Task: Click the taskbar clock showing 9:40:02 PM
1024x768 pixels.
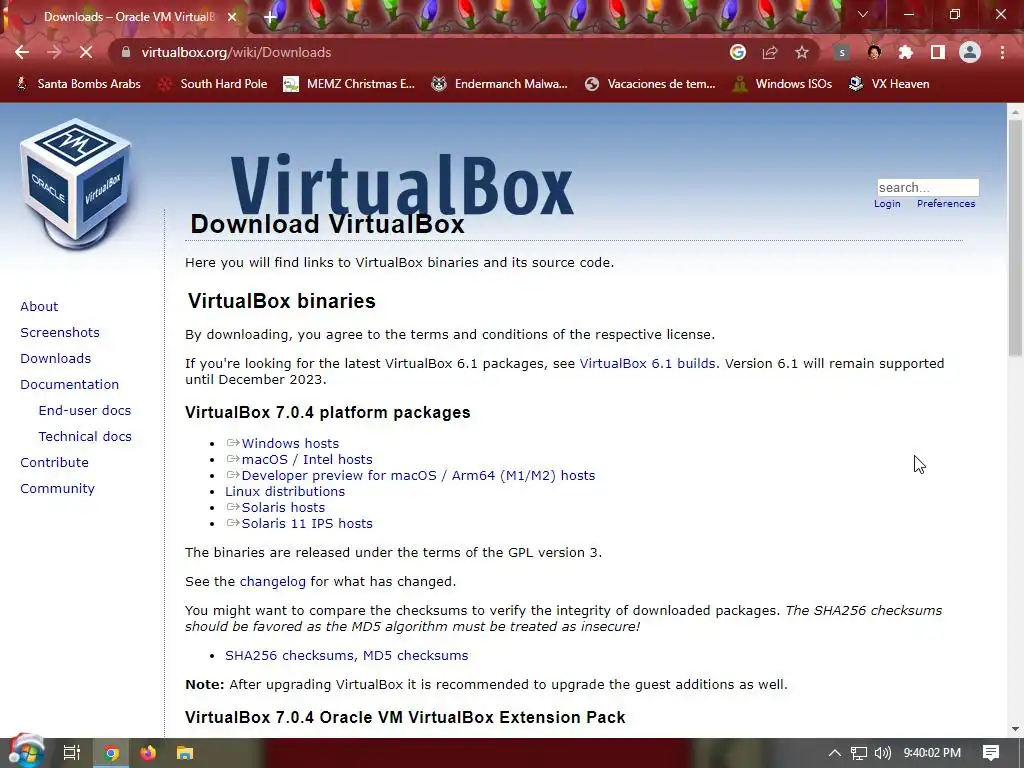Action: (932, 753)
